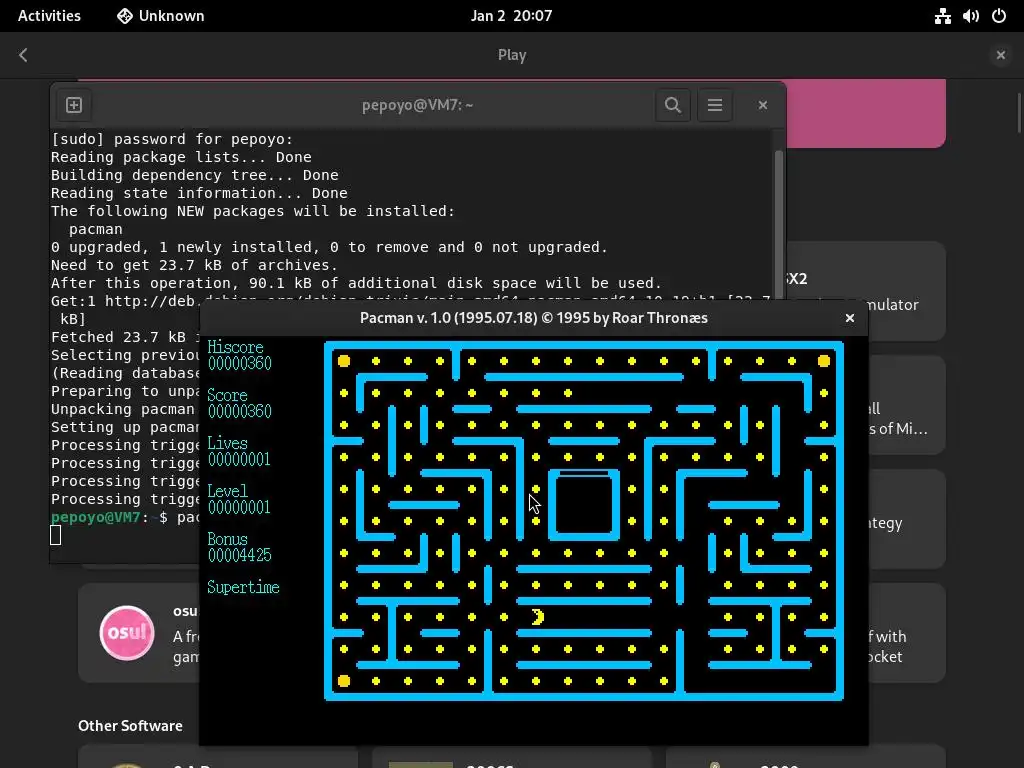
Task: Click the ghost house box in maze center
Action: (x=583, y=504)
